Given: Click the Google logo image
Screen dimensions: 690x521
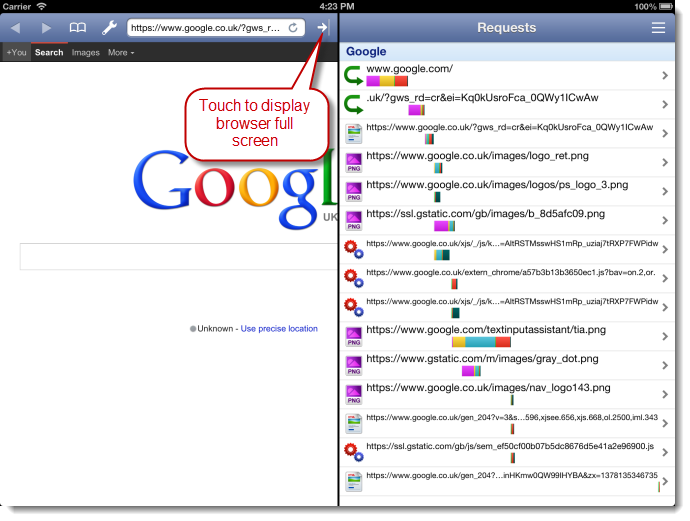Looking at the screenshot, I should tap(235, 189).
